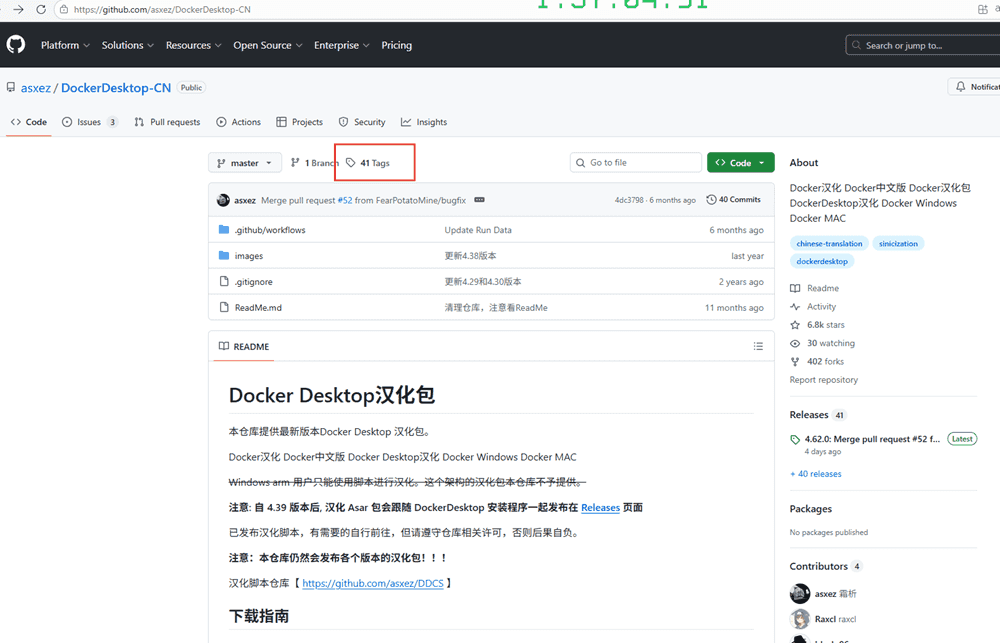Viewport: 1000px width, 643px height.
Task: Switch to the Issues tab
Action: pos(89,122)
